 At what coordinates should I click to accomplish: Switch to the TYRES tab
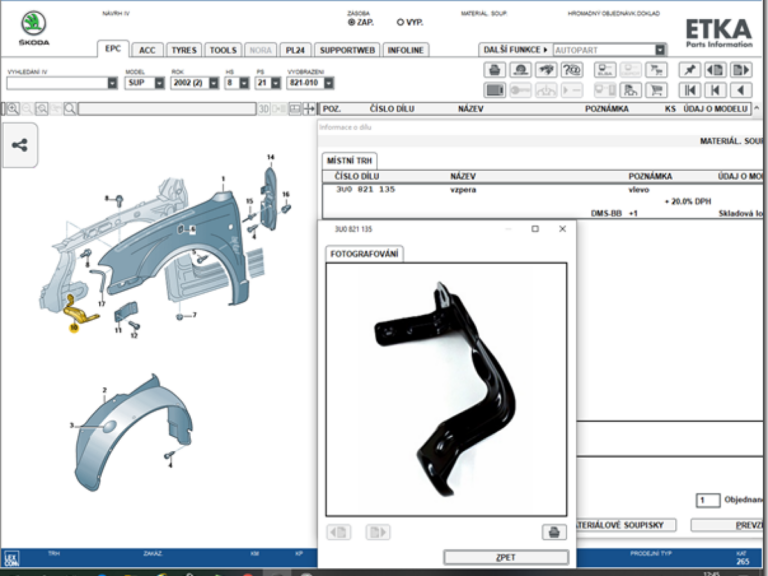tap(183, 49)
